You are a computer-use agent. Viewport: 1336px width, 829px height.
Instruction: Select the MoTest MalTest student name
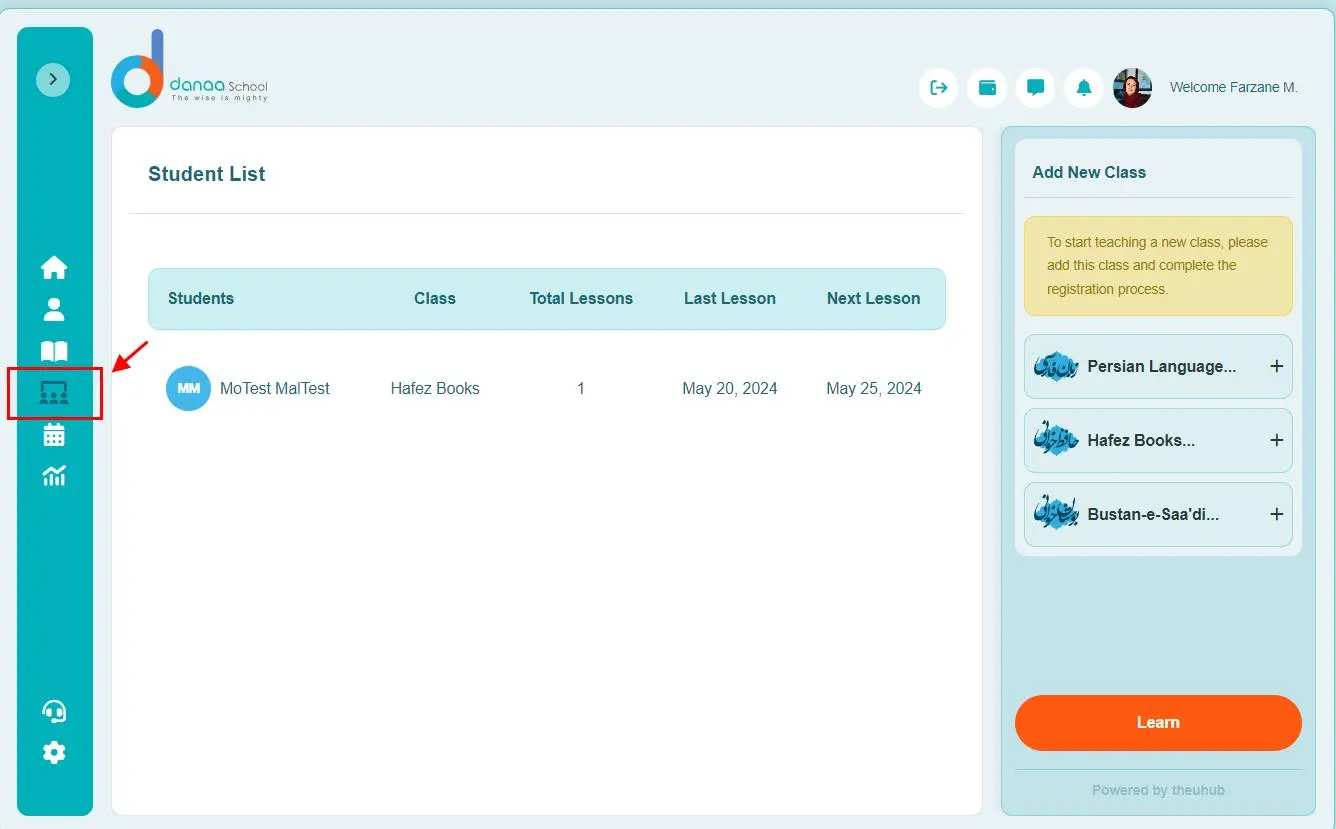click(x=275, y=388)
